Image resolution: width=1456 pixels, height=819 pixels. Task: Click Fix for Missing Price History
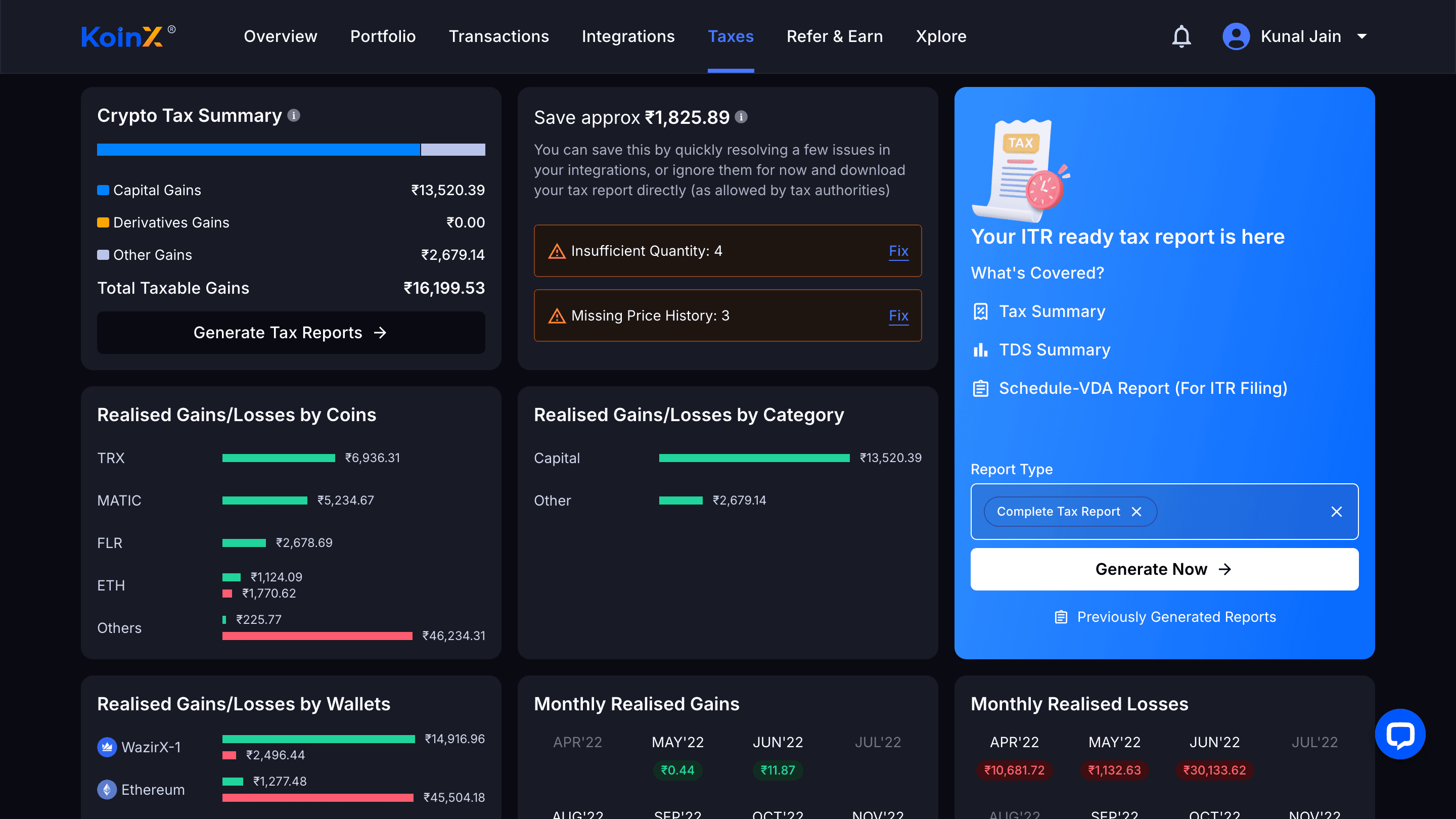(x=898, y=315)
